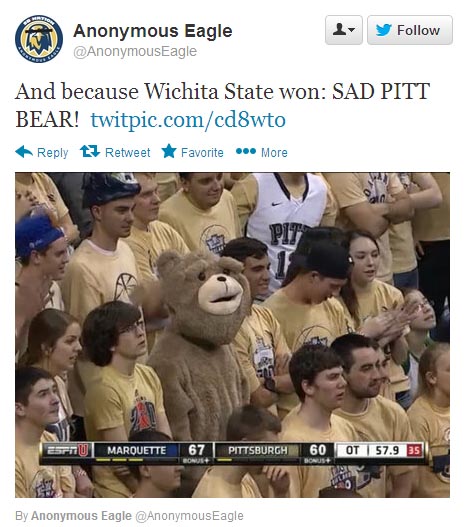Select the Favorite text label
466x527 pixels.
pos(202,153)
